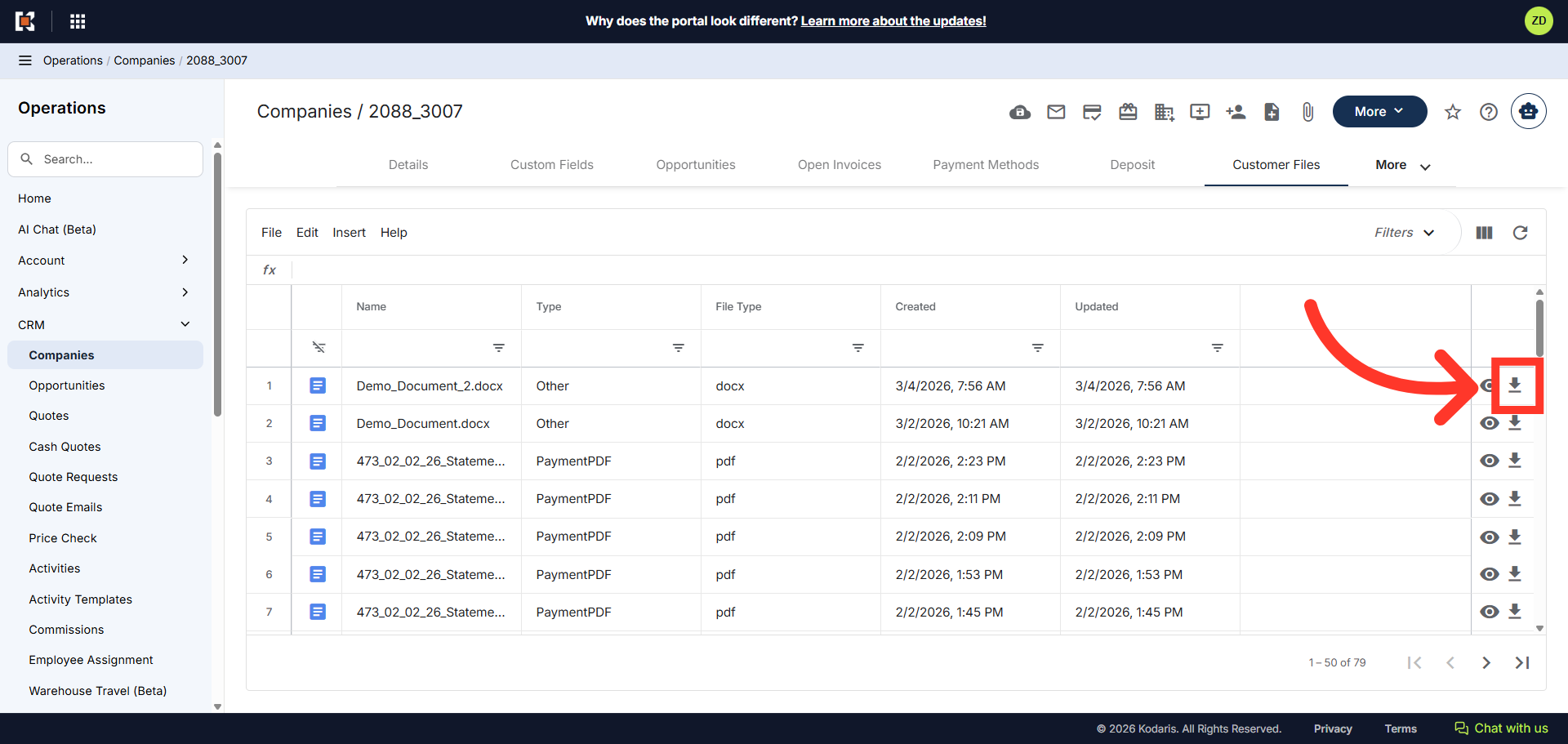Image resolution: width=1568 pixels, height=744 pixels.
Task: Open the ZD user avatar
Action: tap(1539, 21)
